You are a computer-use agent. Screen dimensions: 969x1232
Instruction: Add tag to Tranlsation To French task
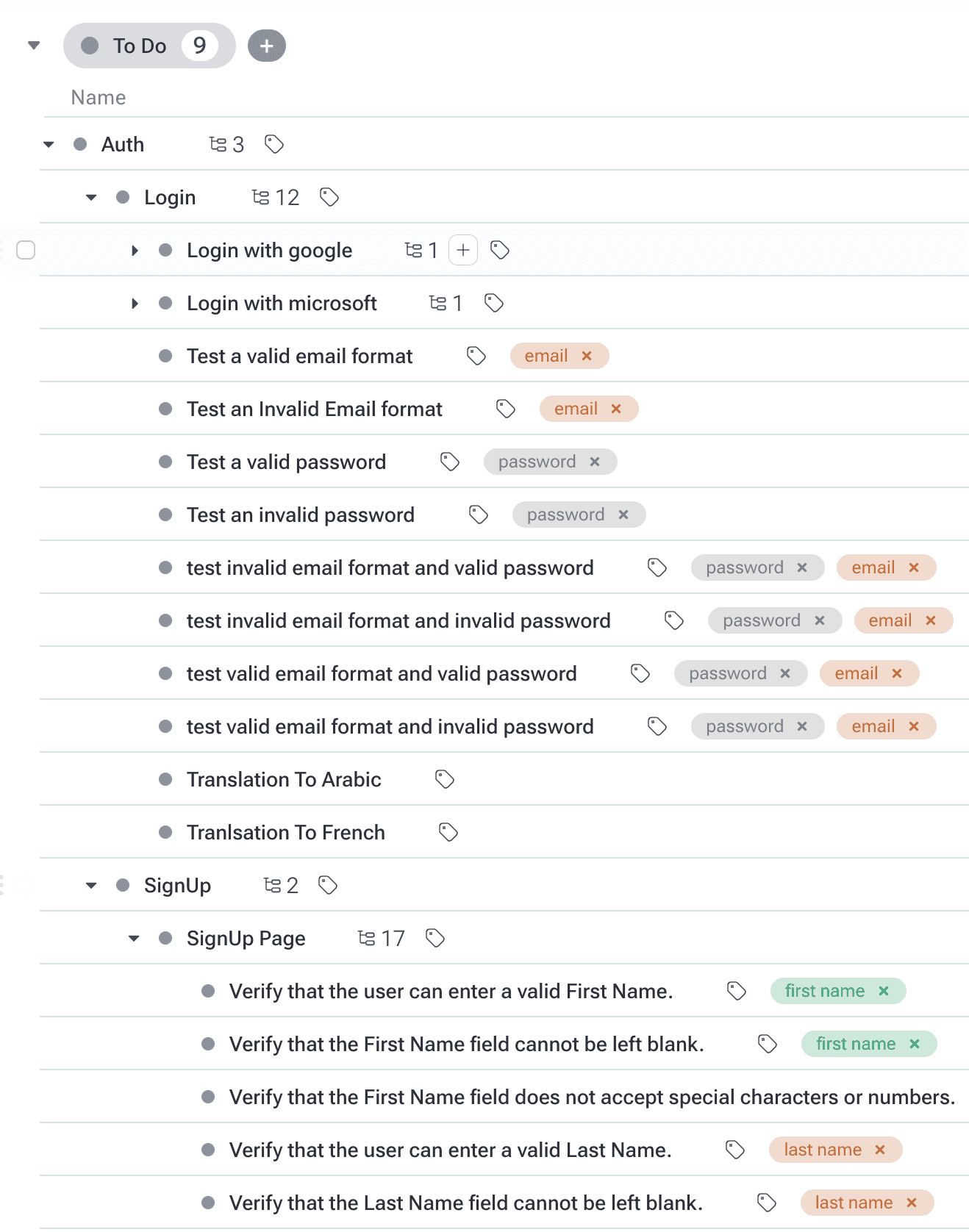[448, 832]
